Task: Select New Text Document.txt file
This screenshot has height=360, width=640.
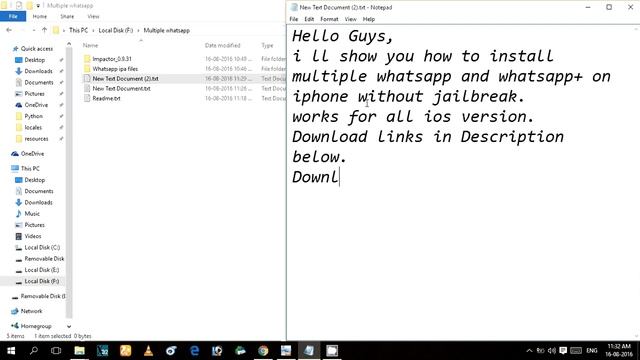Action: [121, 89]
